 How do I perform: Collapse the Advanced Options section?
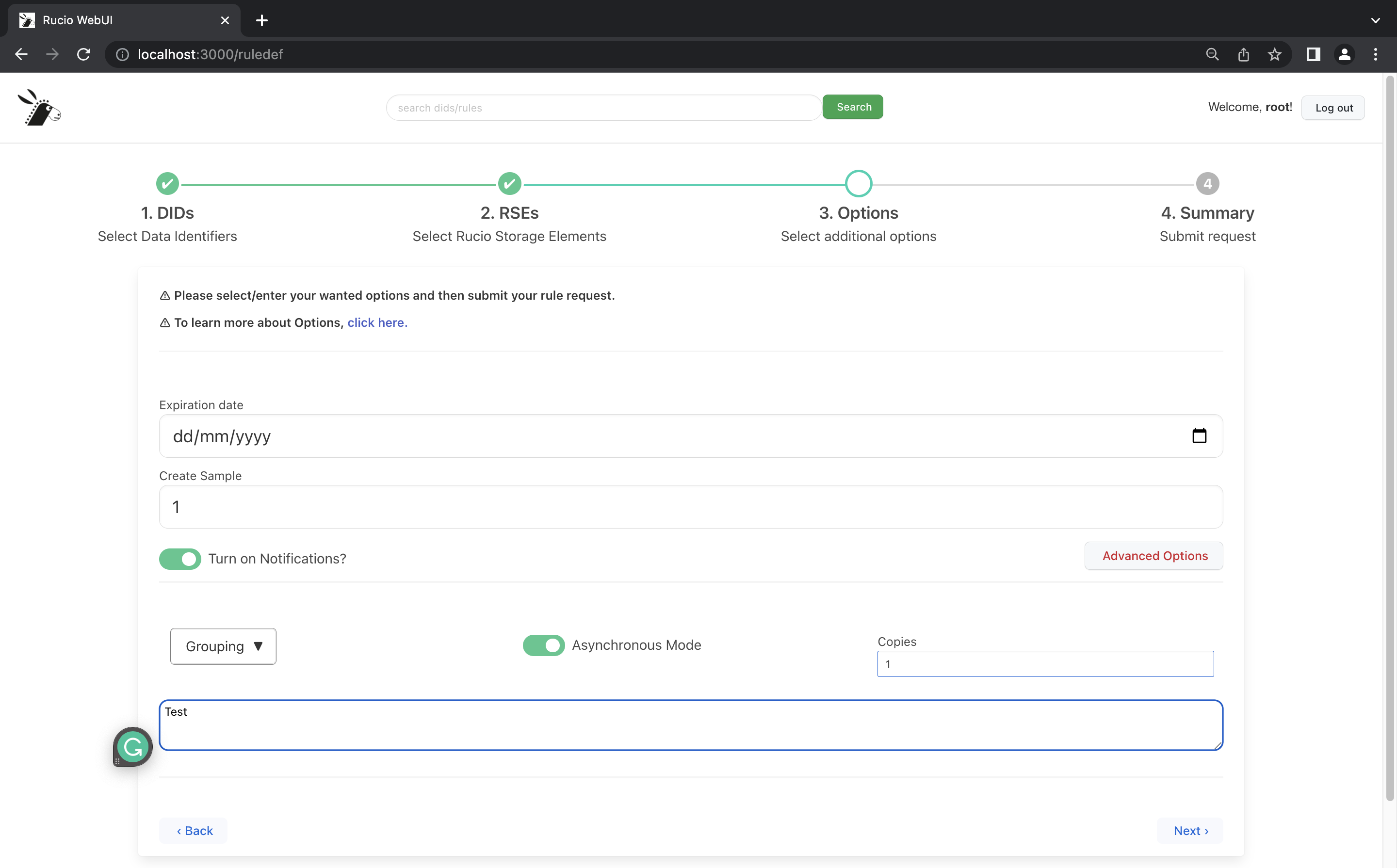tap(1153, 556)
